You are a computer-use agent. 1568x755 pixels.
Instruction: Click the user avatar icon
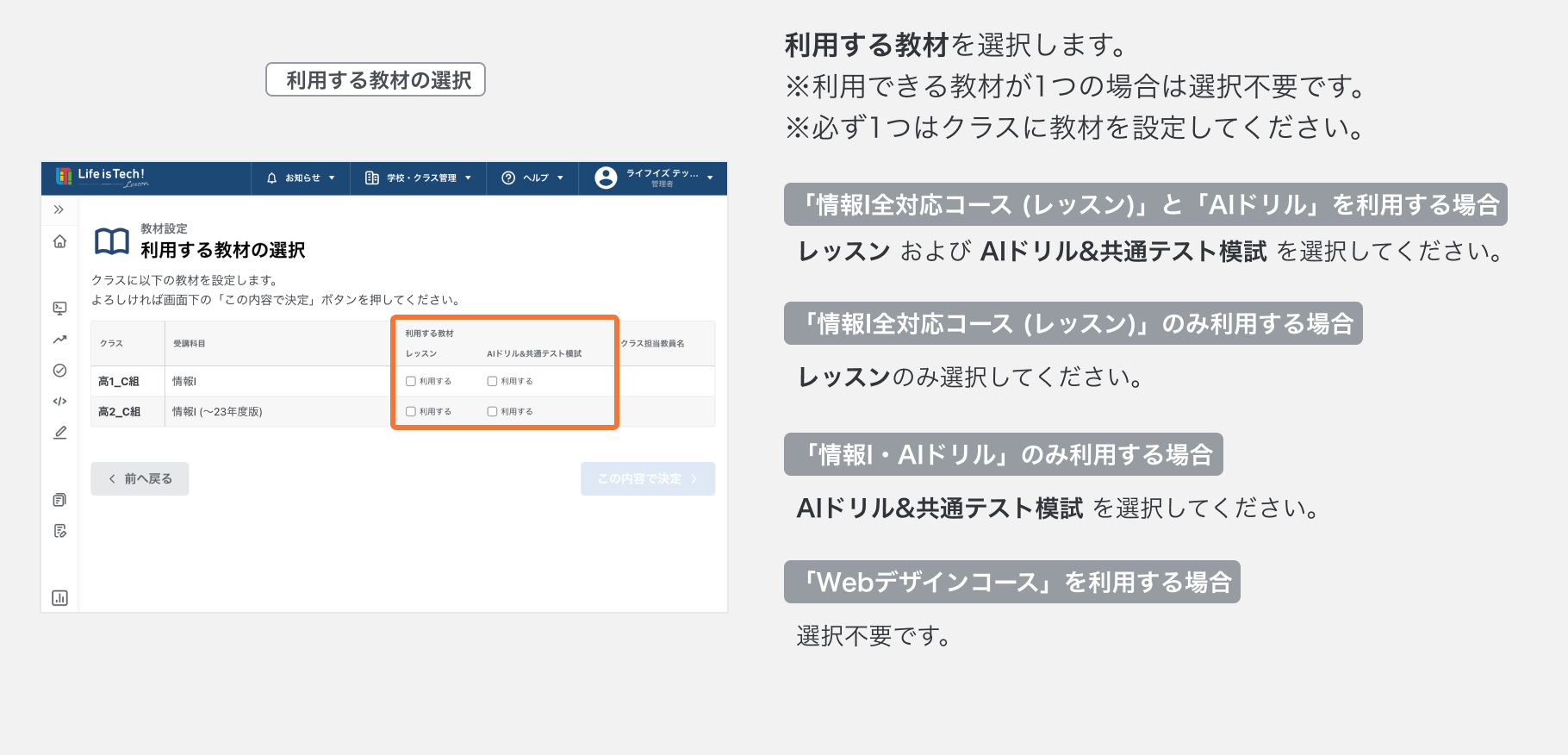point(606,178)
